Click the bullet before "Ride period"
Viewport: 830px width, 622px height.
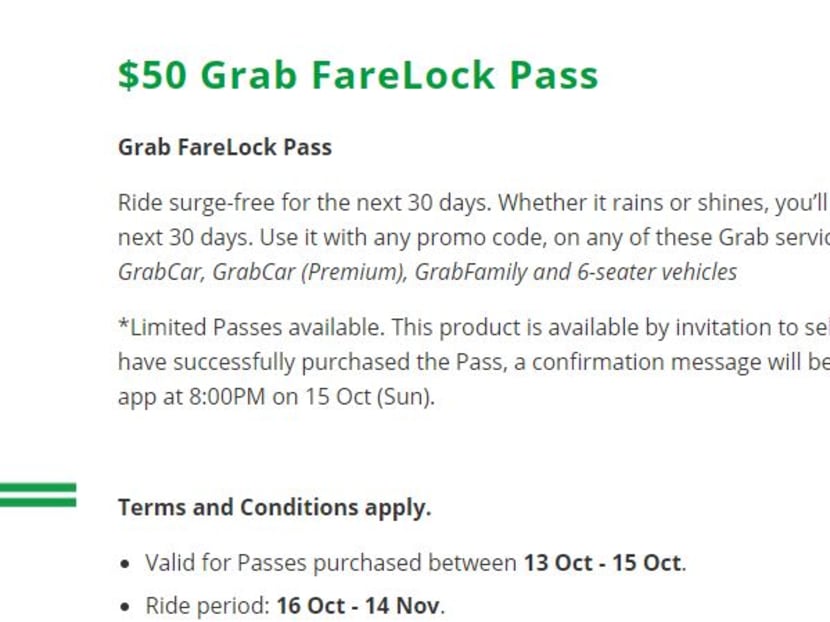(125, 607)
